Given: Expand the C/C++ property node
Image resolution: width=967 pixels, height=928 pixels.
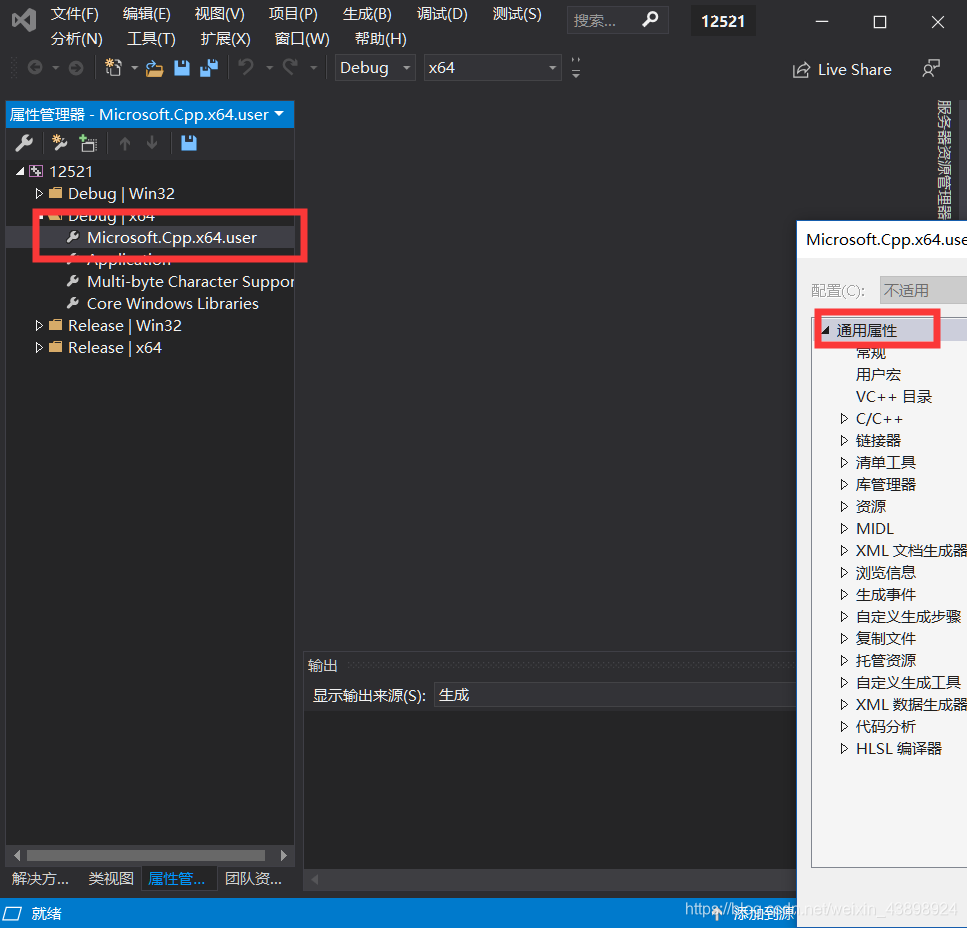Looking at the screenshot, I should 844,419.
